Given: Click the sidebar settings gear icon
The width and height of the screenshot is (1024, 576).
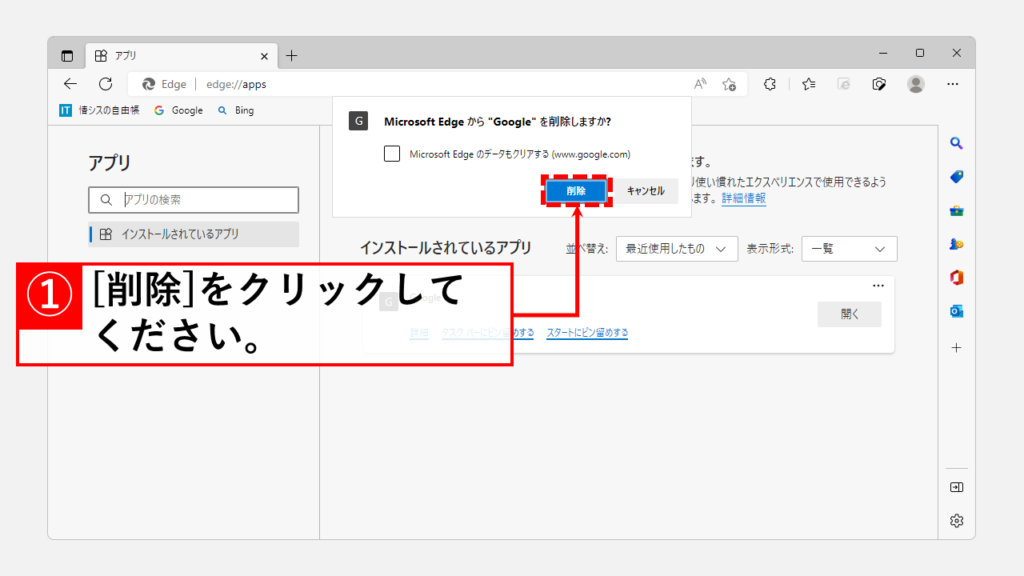Looking at the screenshot, I should click(956, 520).
